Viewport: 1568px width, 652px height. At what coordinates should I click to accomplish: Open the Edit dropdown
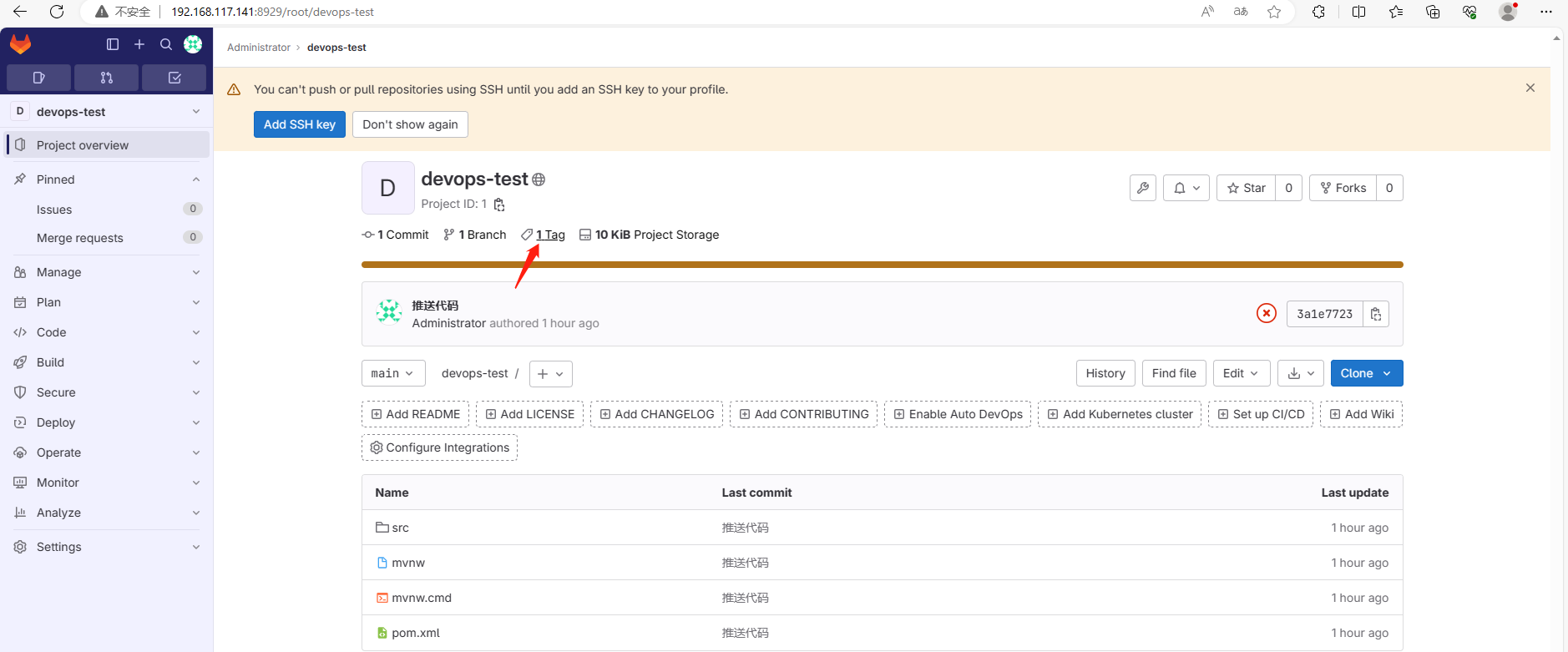click(1242, 373)
